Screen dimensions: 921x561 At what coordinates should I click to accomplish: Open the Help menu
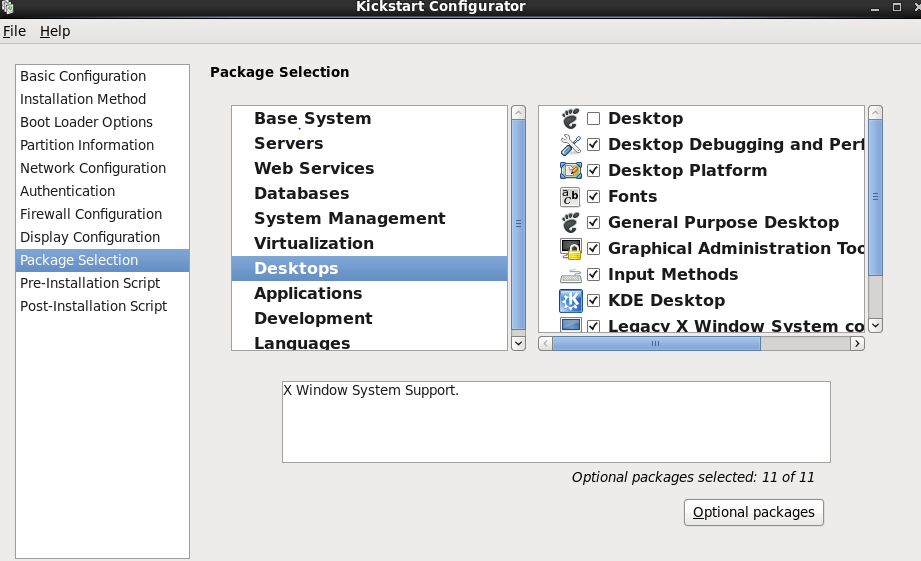55,31
